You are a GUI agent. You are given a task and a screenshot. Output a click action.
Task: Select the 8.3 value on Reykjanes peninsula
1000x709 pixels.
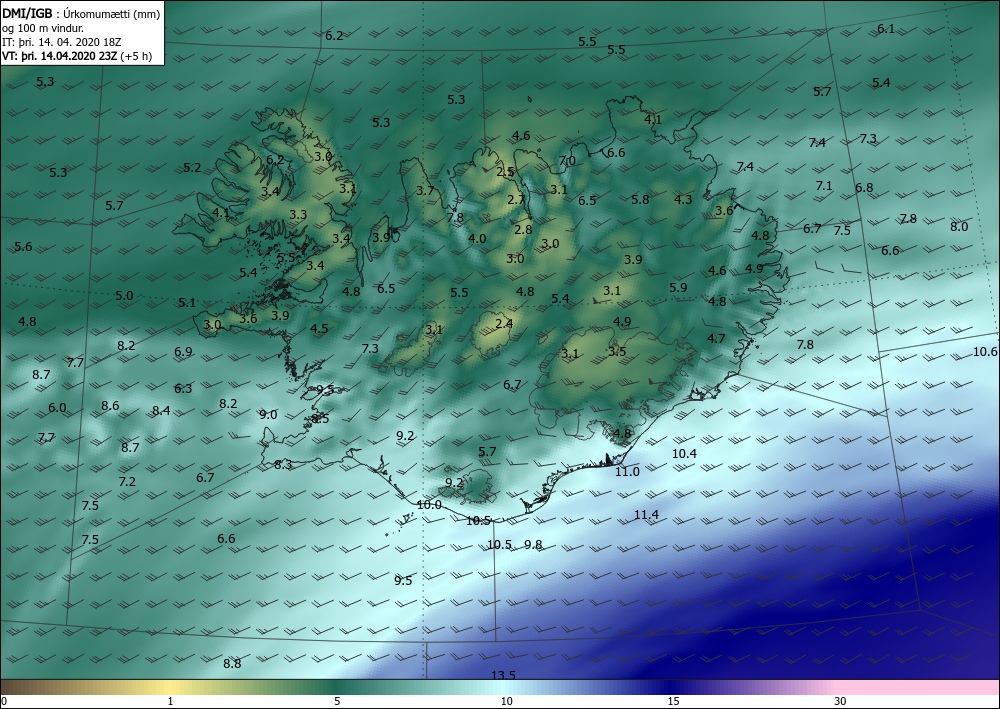click(283, 465)
